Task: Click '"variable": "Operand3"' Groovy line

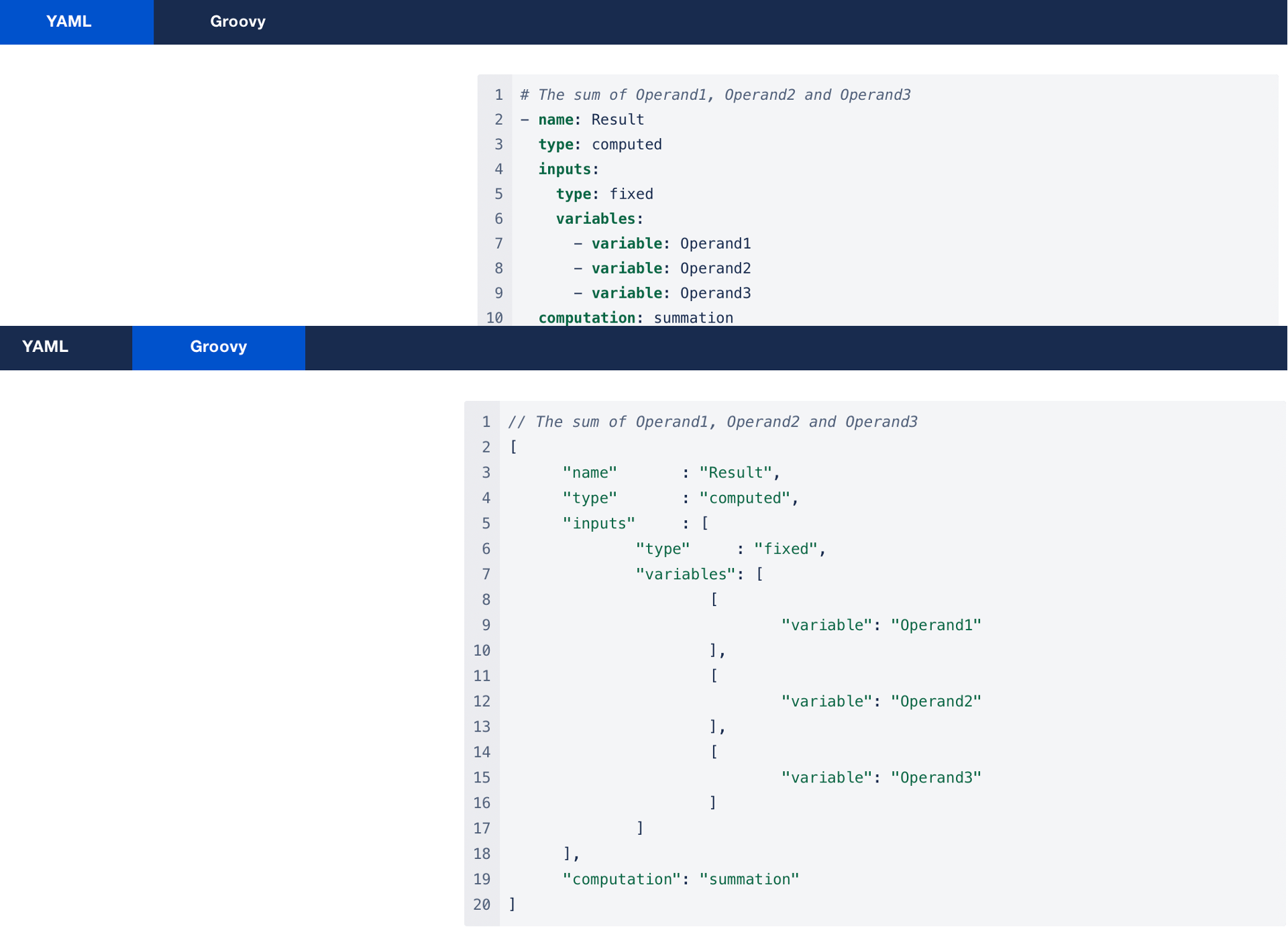Action: (881, 778)
